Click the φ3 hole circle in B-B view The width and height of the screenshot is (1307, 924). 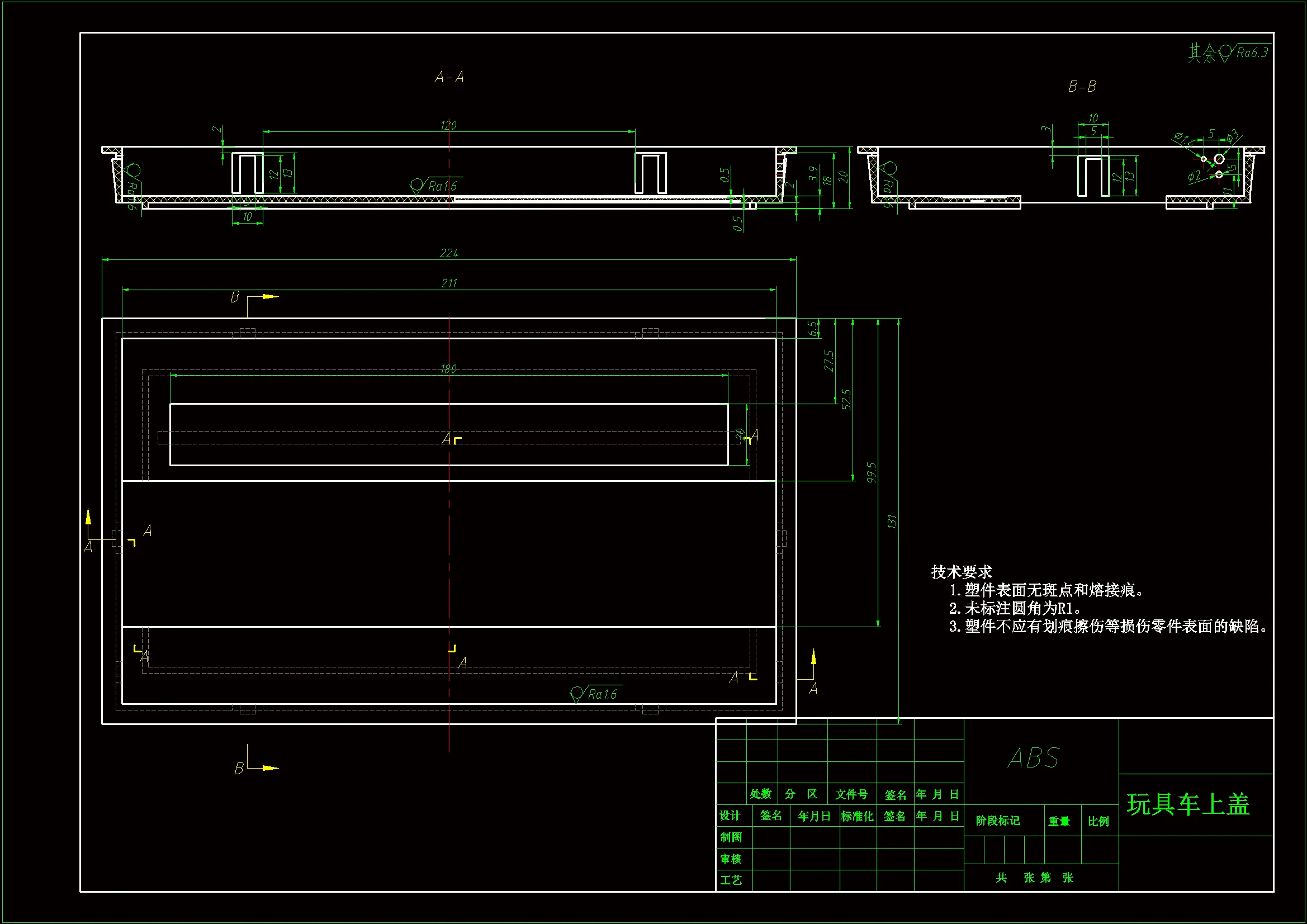pos(1219,159)
